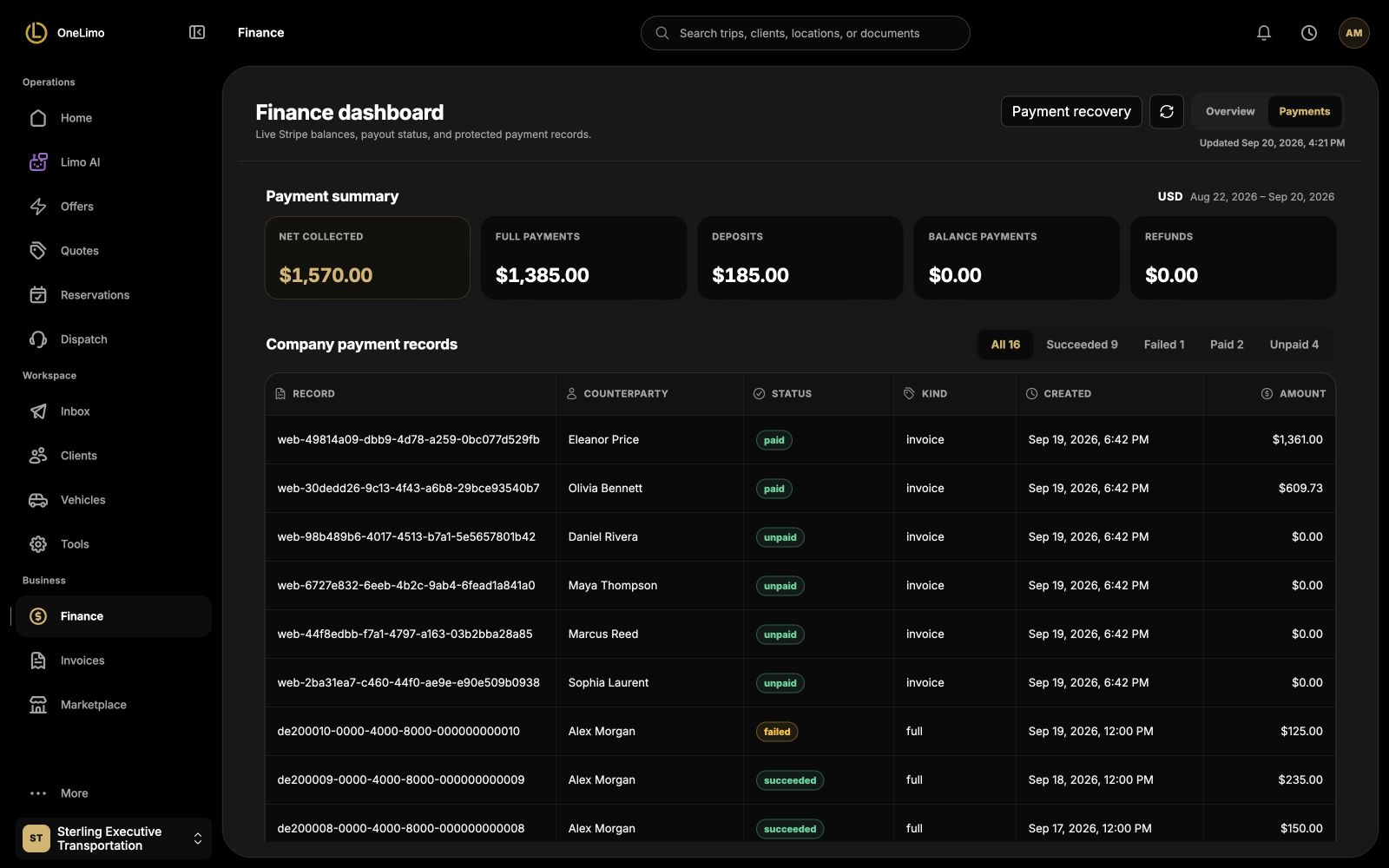Filter records by Succeeded 9
Image resolution: width=1389 pixels, height=868 pixels.
[1082, 345]
